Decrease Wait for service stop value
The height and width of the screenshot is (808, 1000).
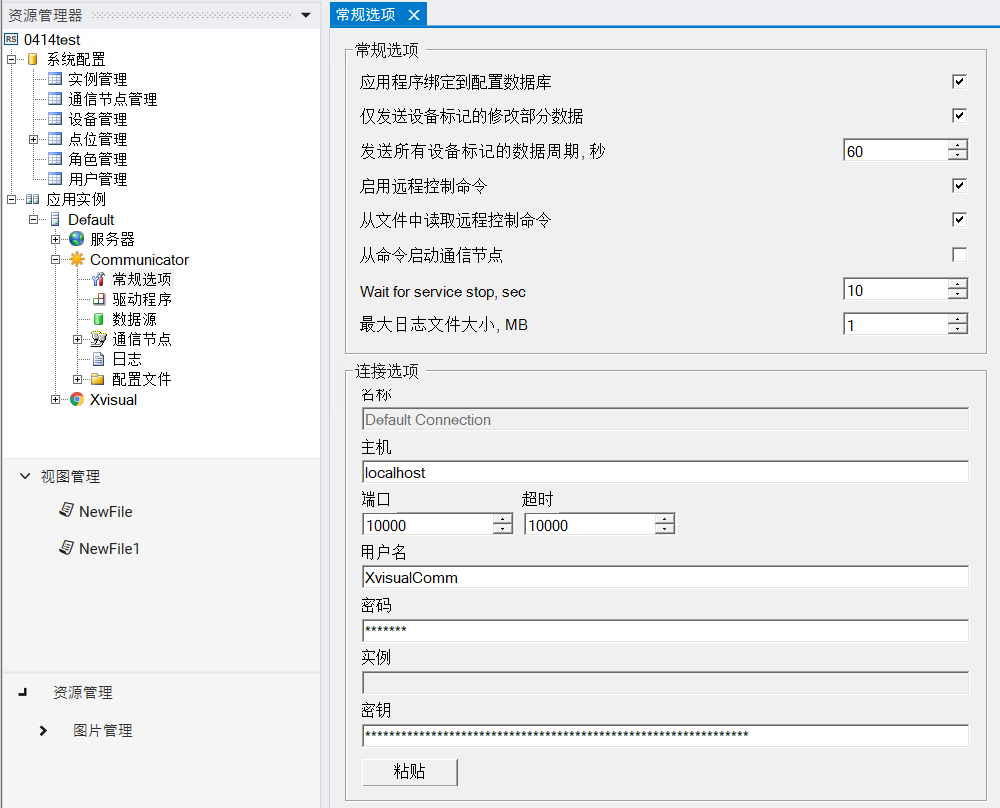957,295
